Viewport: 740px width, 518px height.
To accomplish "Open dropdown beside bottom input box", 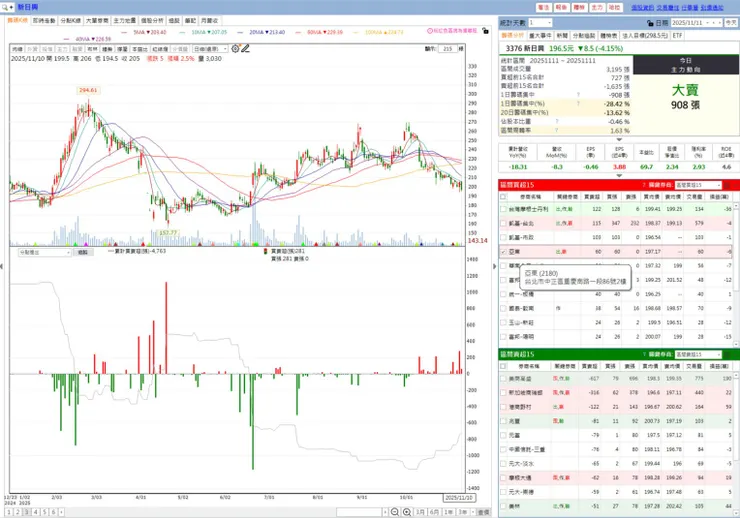I will [x=385, y=512].
